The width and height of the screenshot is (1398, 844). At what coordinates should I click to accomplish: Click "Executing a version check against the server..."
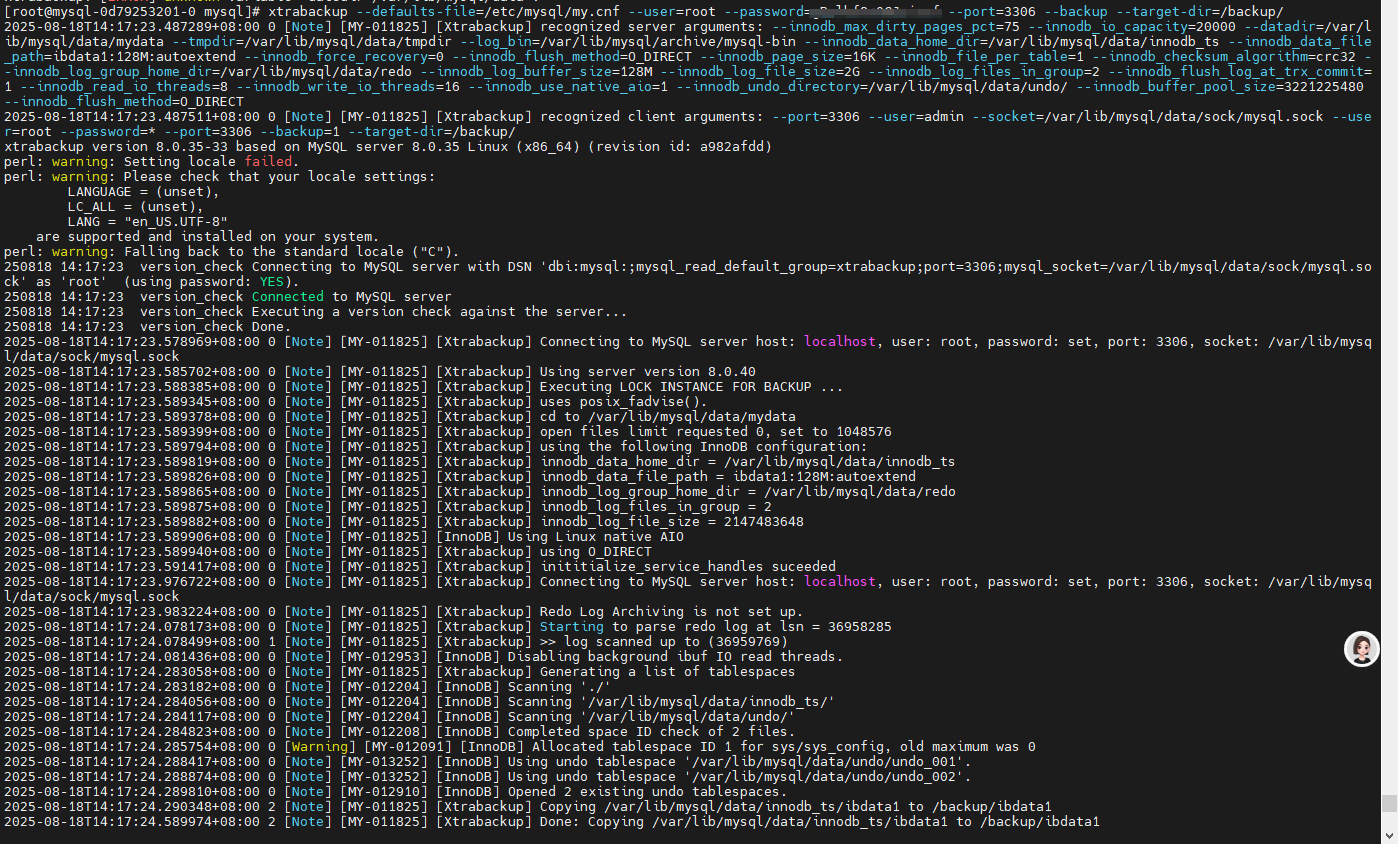pos(440,312)
